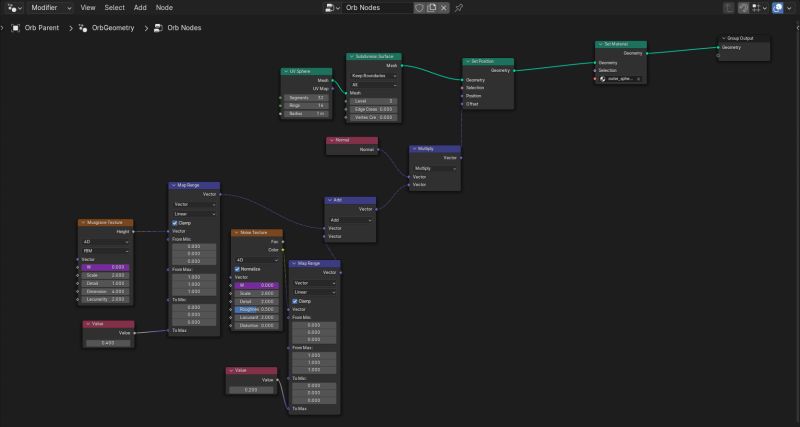This screenshot has height=427, width=800.
Task: Click Orb Nodes in the breadcrumb path
Action: coord(184,28)
